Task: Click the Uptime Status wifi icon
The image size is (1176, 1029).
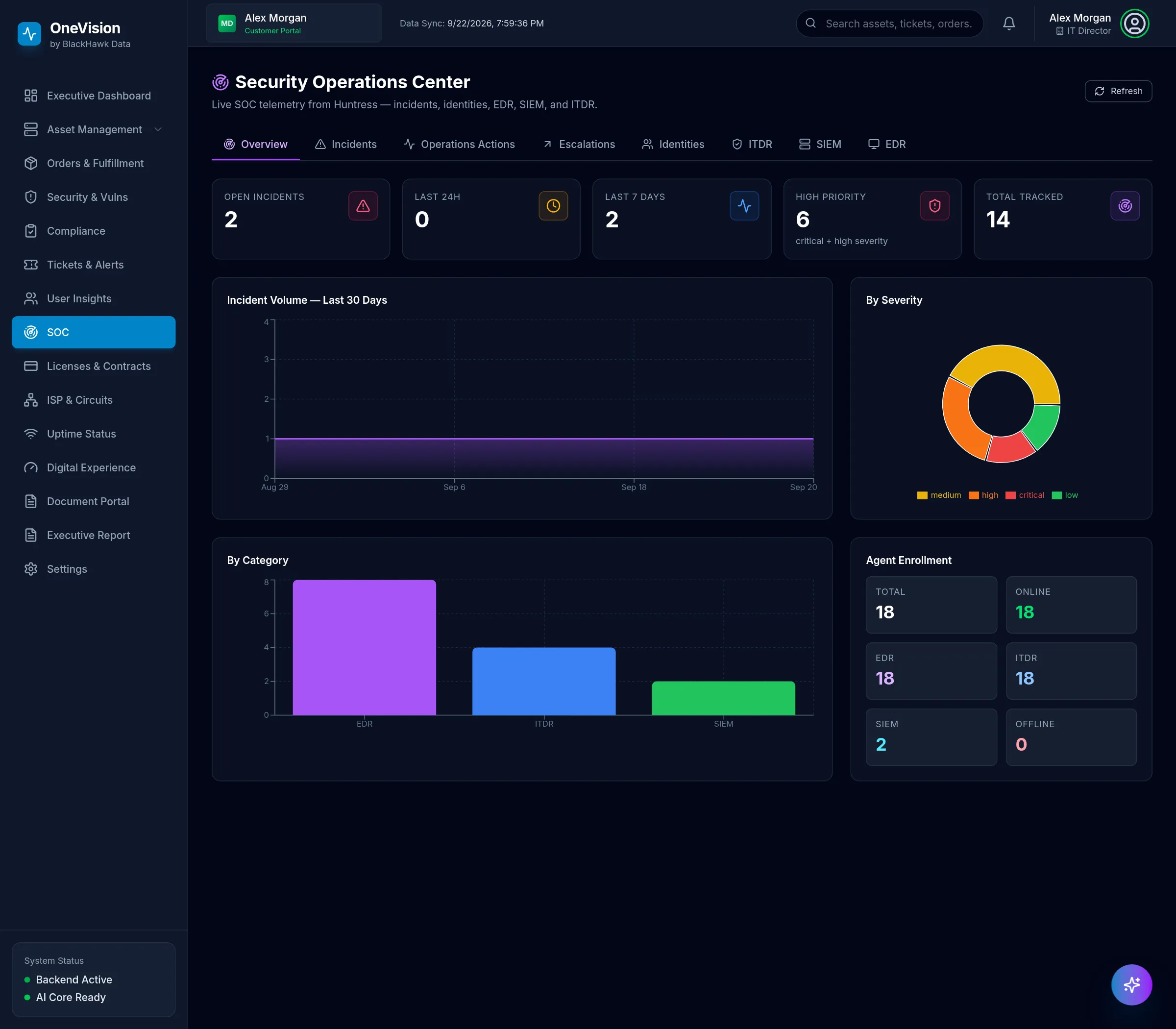Action: coord(31,434)
